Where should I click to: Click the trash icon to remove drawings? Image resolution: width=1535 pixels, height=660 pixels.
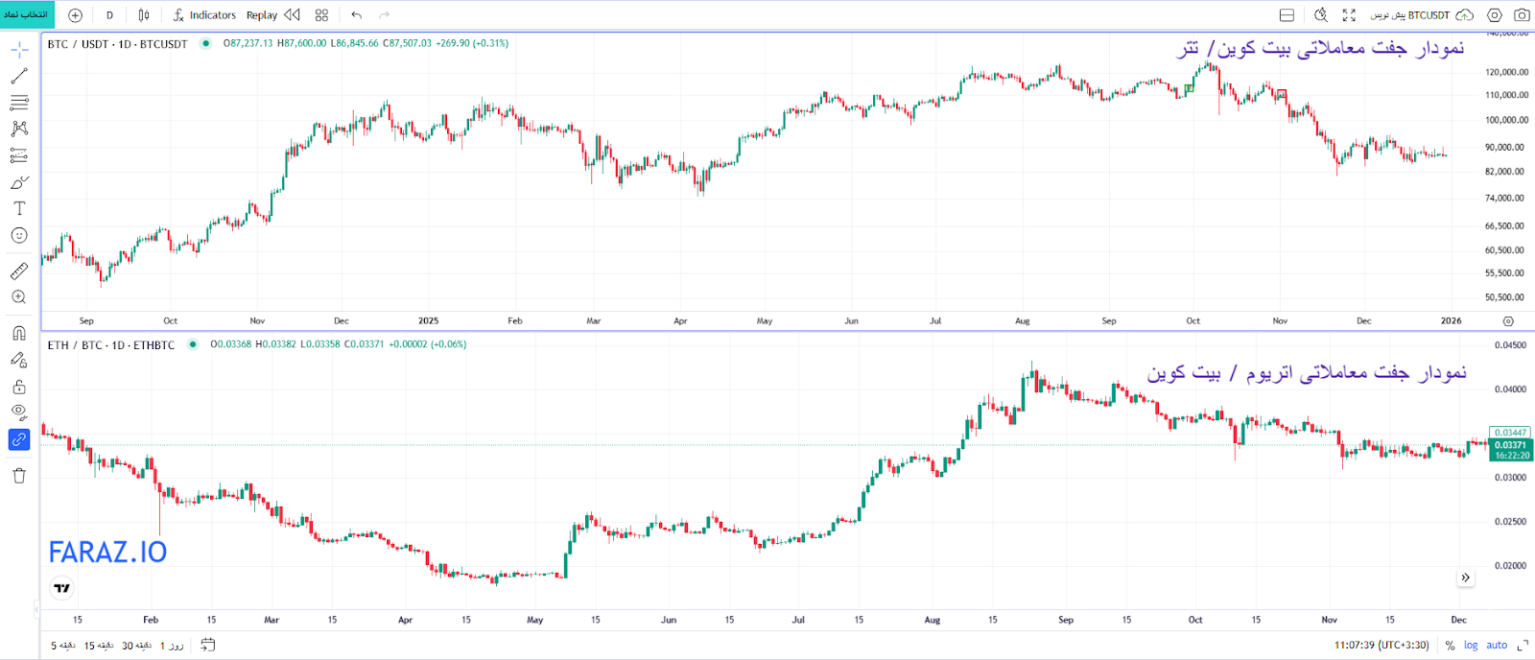pos(19,476)
